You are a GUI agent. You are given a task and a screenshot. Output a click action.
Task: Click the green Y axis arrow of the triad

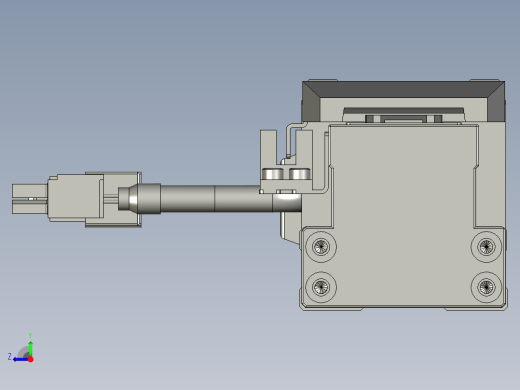[x=30, y=348]
